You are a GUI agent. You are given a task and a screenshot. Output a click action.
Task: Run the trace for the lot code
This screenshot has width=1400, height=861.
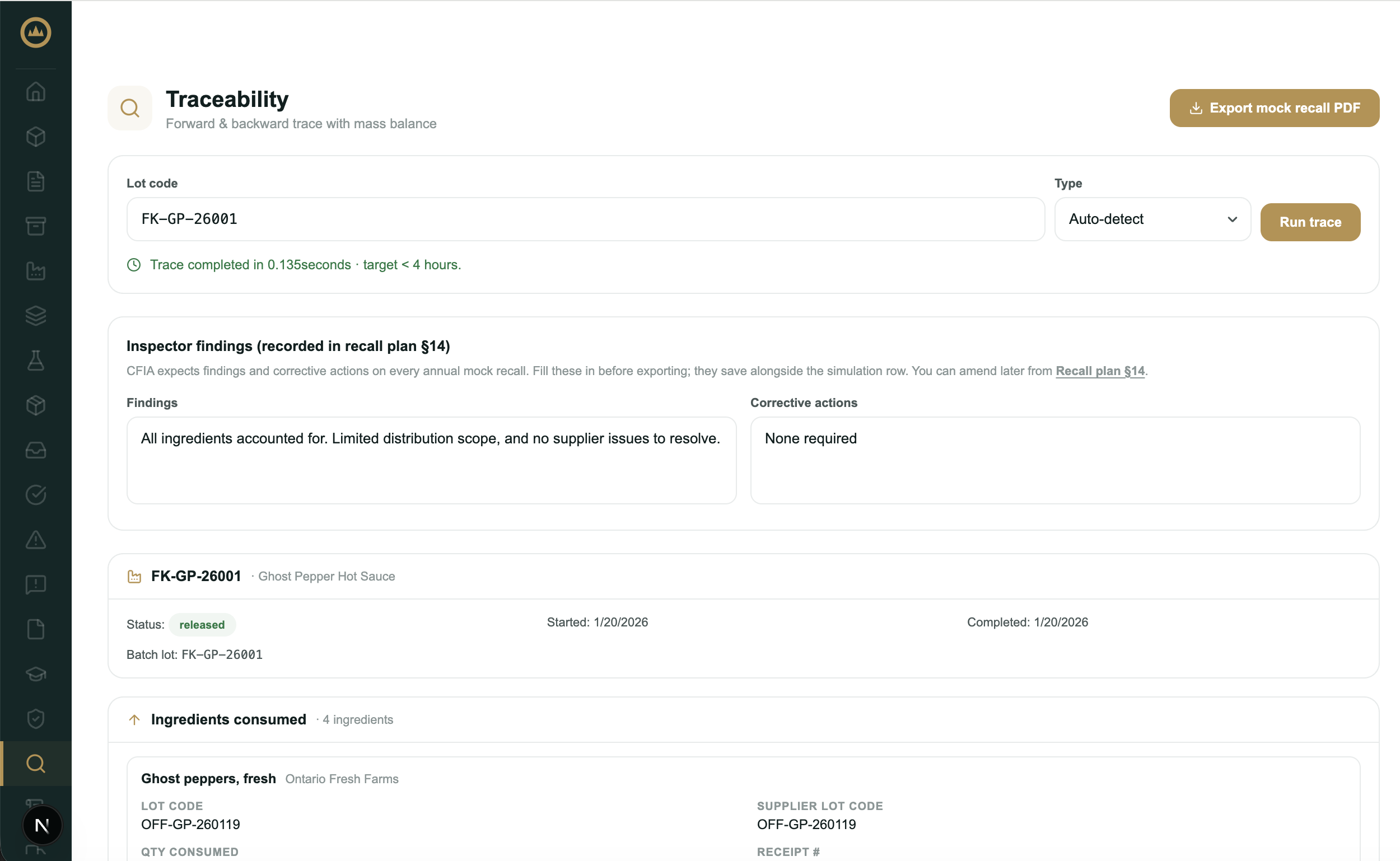tap(1310, 222)
